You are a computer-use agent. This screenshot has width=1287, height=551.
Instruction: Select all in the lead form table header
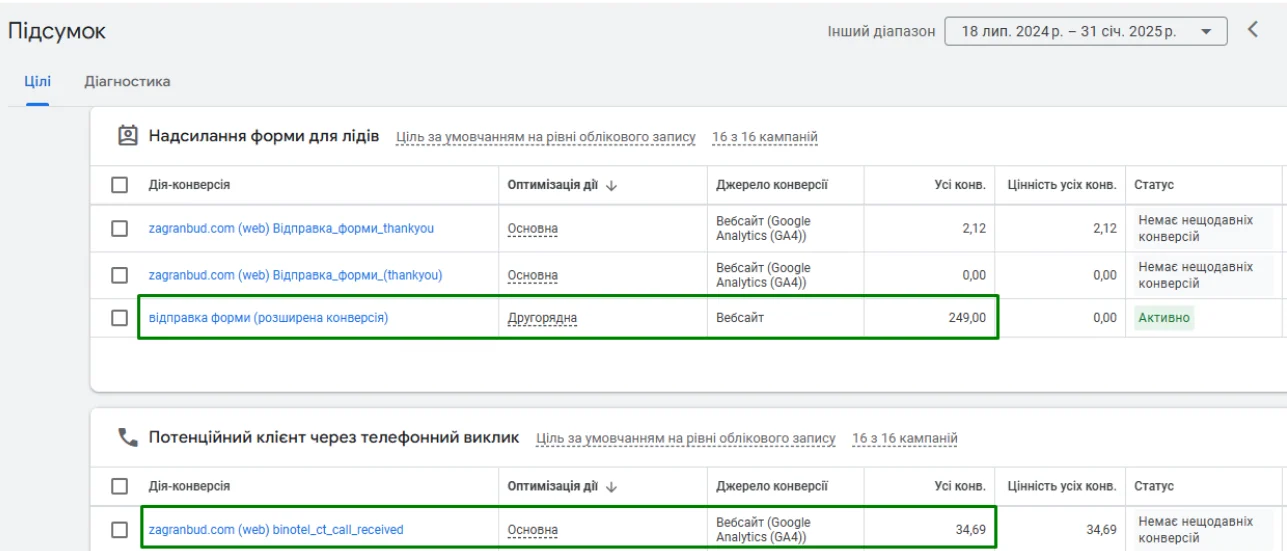pos(120,185)
